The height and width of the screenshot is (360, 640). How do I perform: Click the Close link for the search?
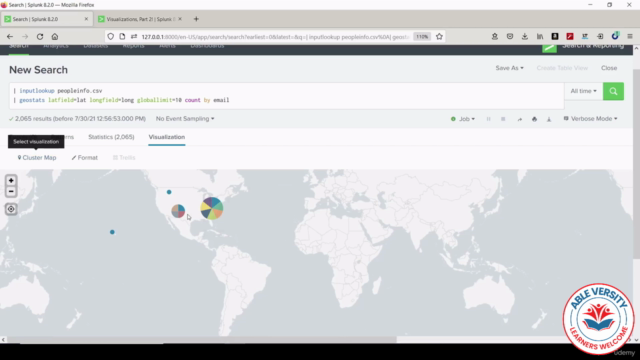point(609,68)
